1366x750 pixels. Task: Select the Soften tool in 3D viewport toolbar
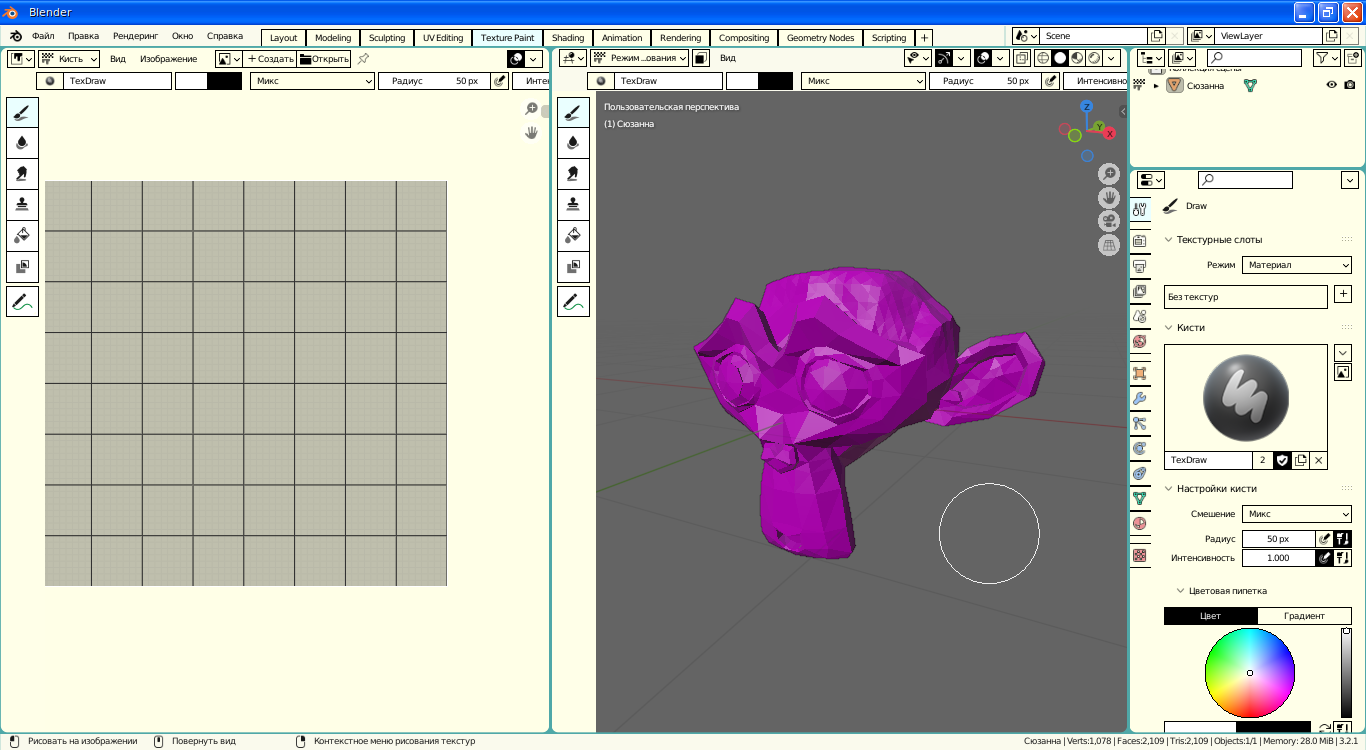(573, 143)
